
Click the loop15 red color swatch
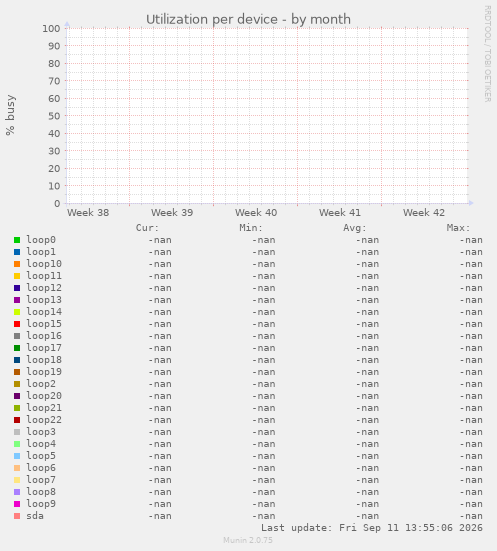(x=17, y=324)
